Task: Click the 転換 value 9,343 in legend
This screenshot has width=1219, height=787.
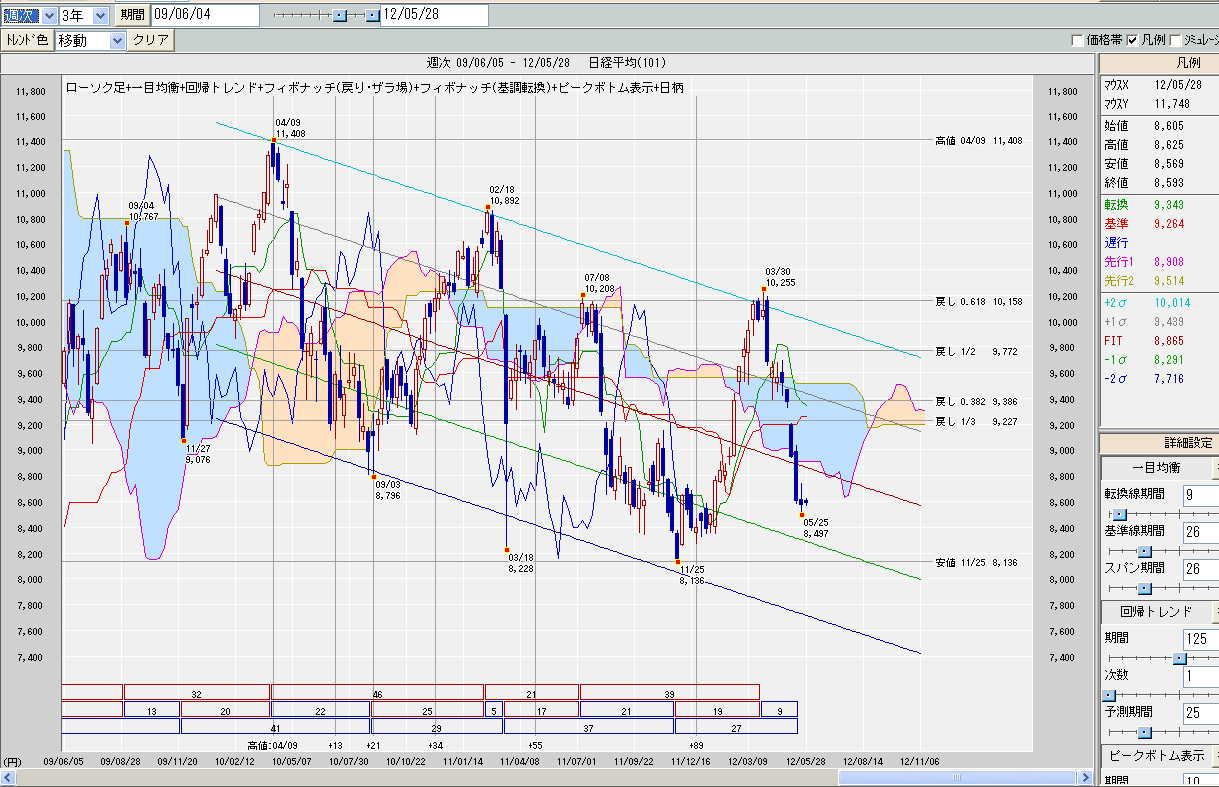Action: tap(1169, 204)
